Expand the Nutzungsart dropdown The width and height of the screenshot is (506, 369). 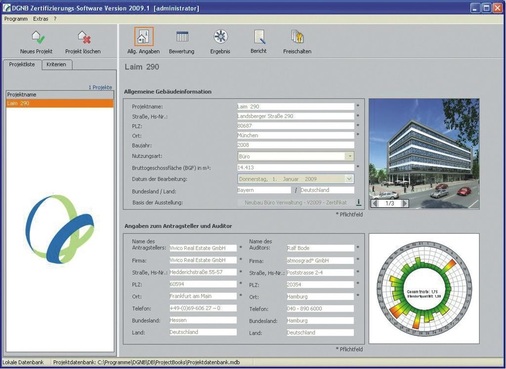tap(349, 156)
